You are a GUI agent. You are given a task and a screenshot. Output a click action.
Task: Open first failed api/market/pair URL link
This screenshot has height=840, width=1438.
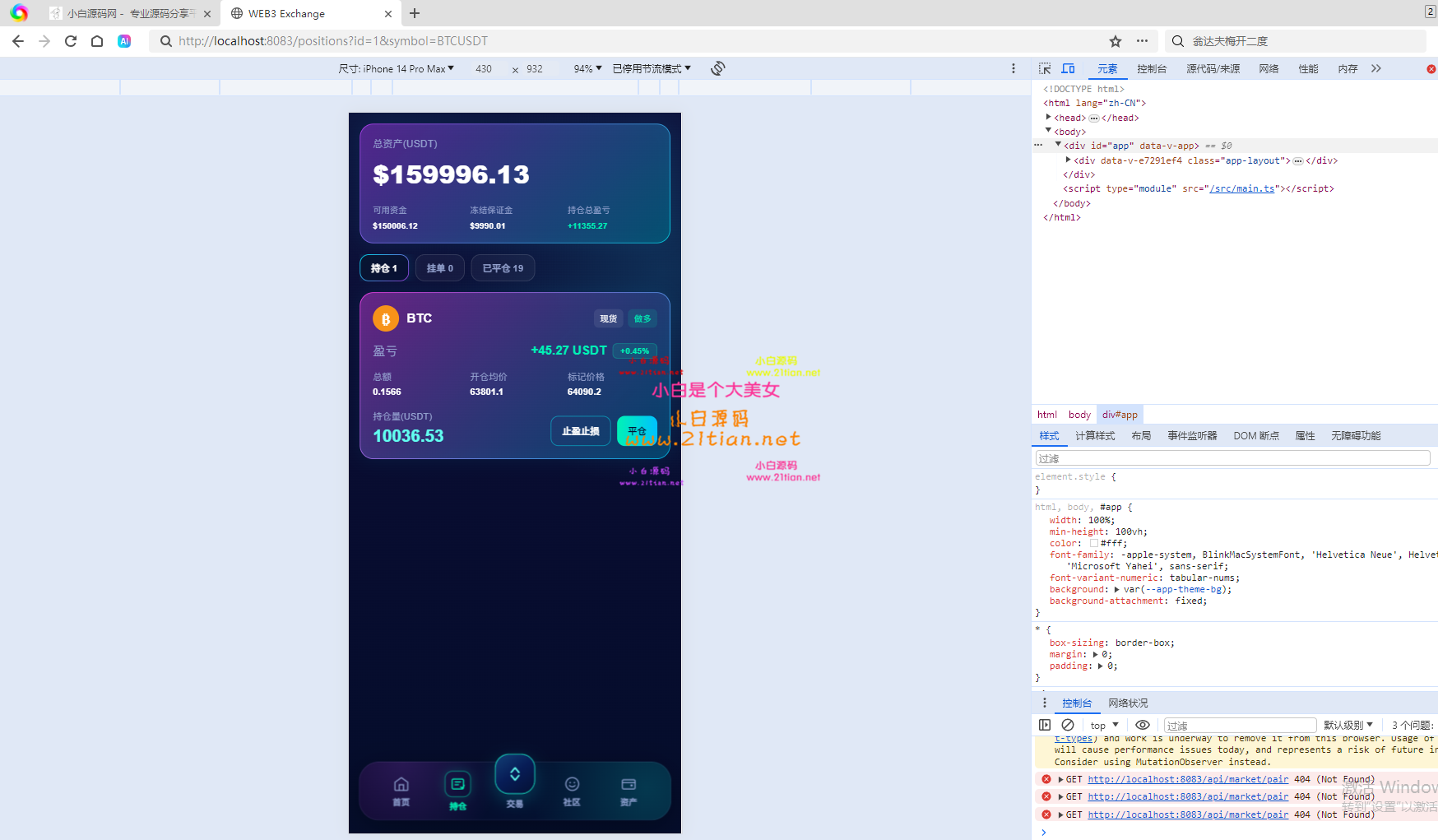point(1188,779)
